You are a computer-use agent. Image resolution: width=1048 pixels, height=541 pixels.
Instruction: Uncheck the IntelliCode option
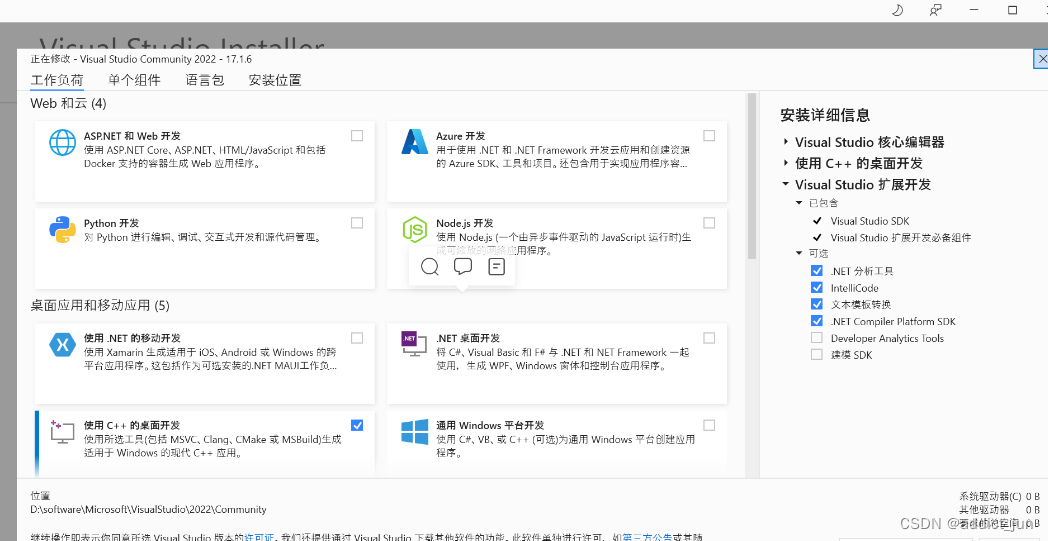pos(817,288)
